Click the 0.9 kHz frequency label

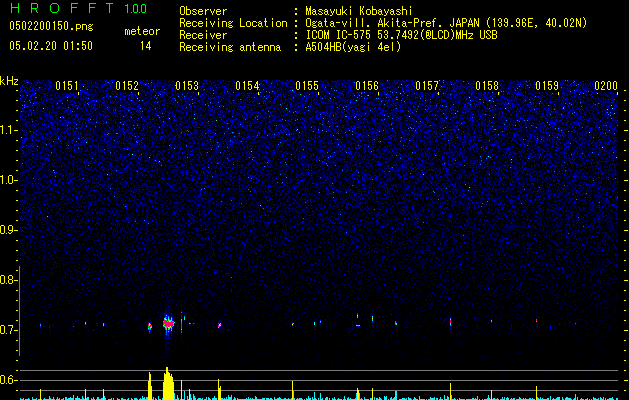pyautogui.click(x=7, y=230)
